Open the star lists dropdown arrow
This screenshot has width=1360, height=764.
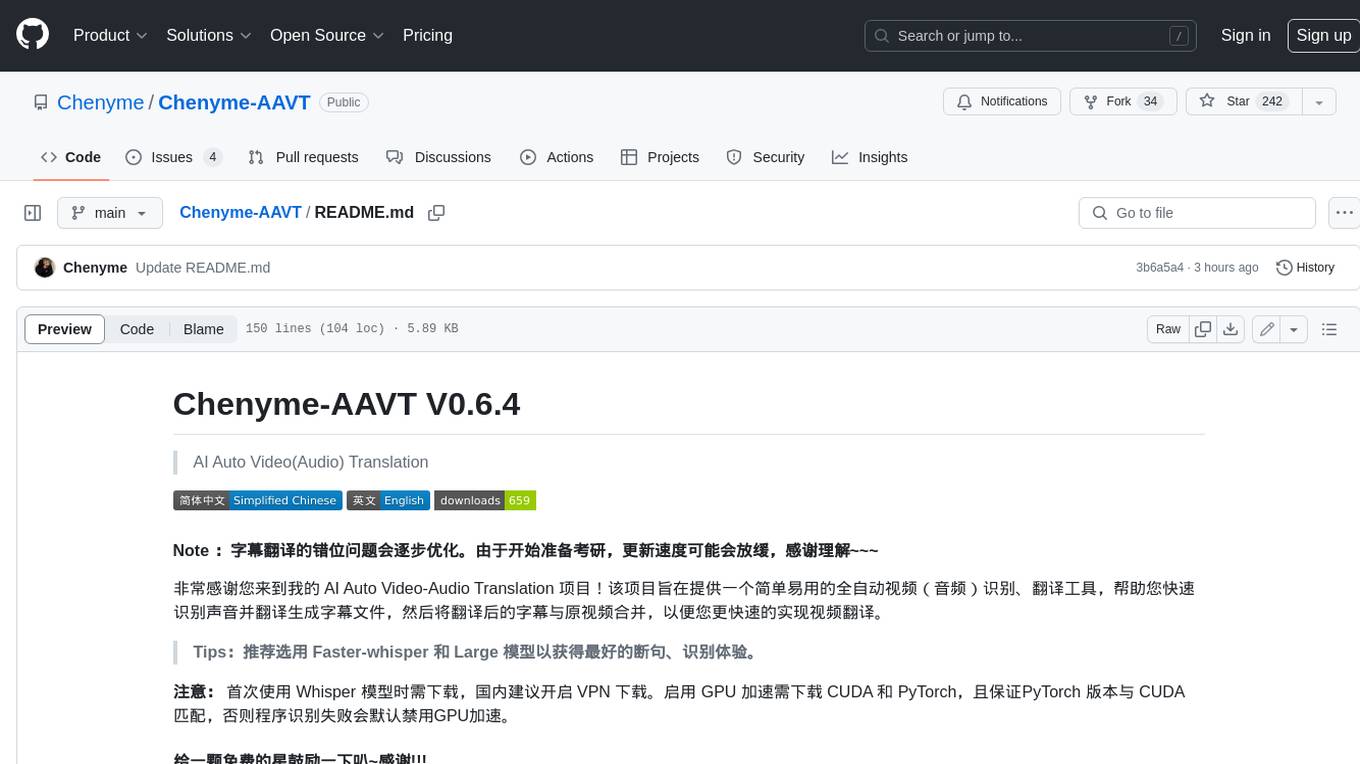point(1318,102)
